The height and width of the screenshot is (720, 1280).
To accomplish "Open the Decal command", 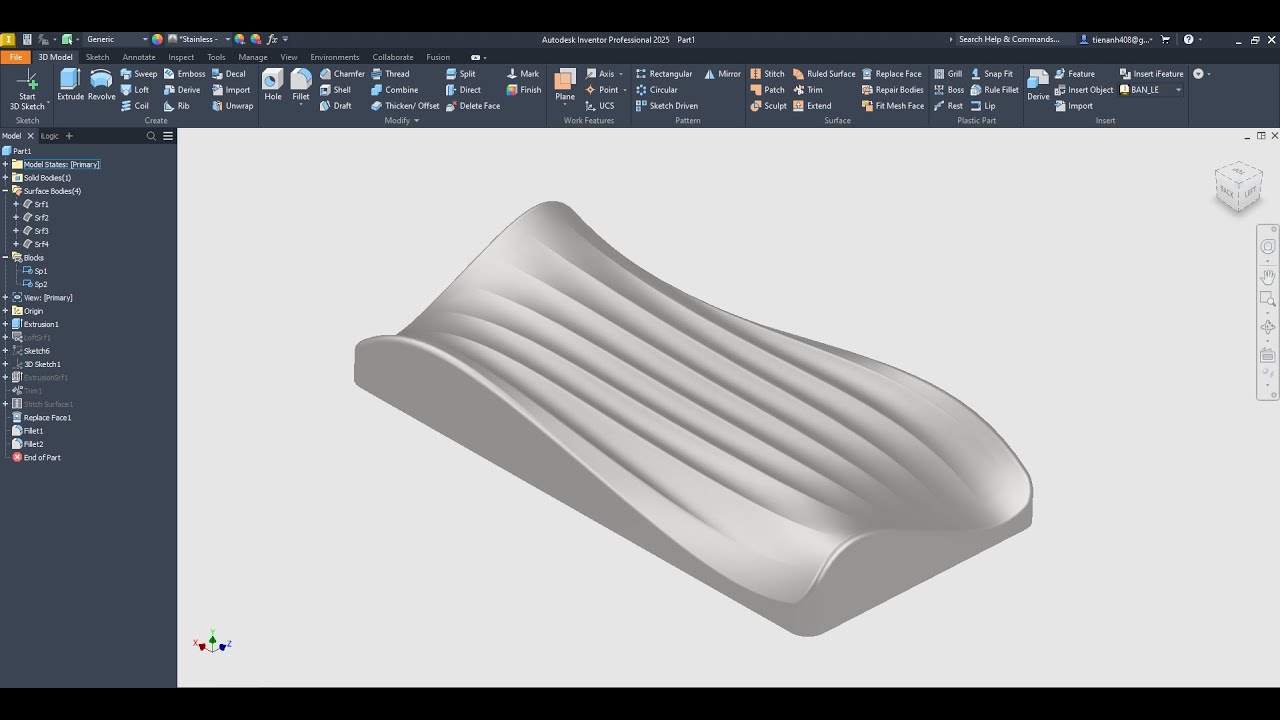I will pyautogui.click(x=229, y=74).
